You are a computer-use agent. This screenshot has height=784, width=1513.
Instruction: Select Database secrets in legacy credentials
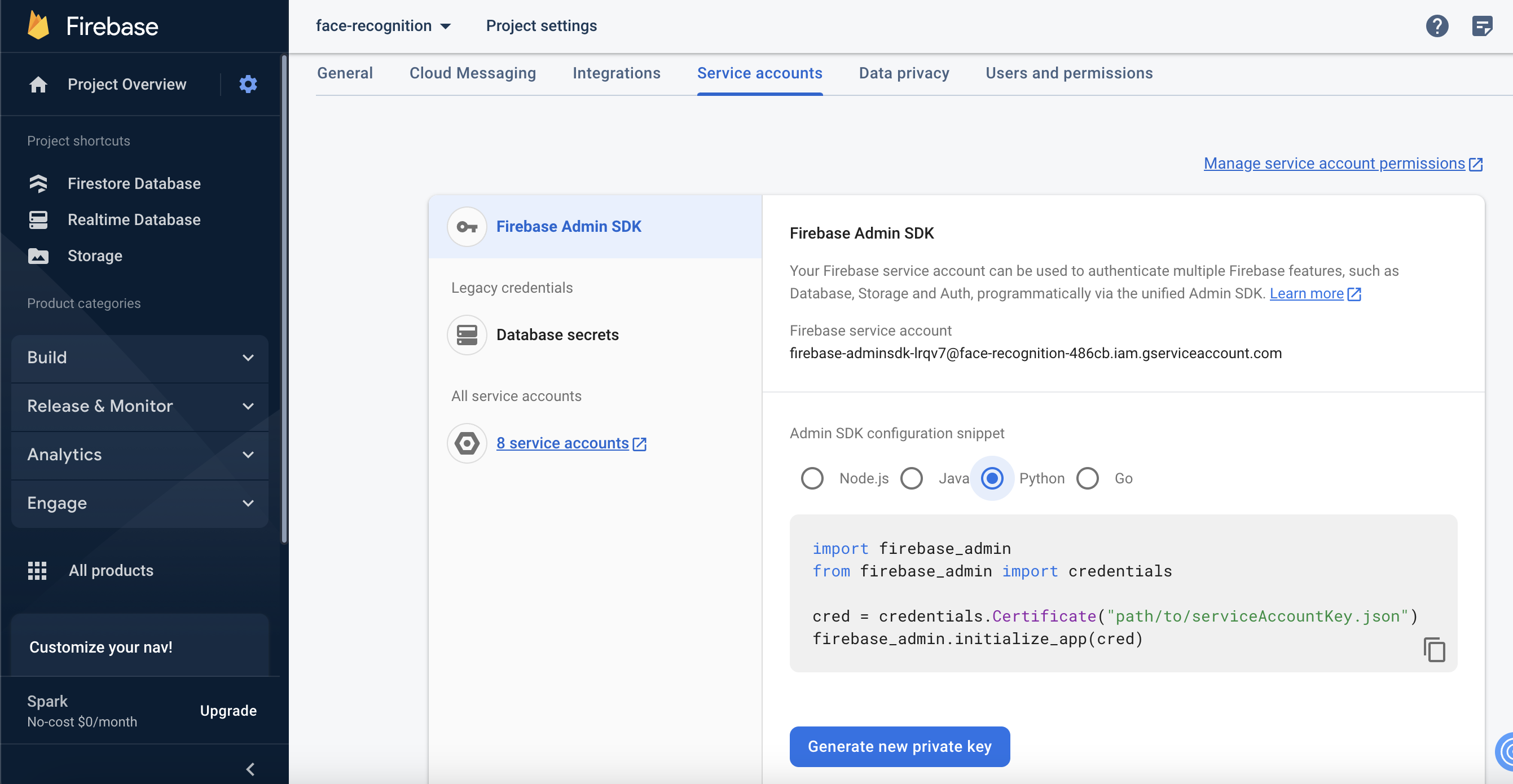pyautogui.click(x=557, y=334)
